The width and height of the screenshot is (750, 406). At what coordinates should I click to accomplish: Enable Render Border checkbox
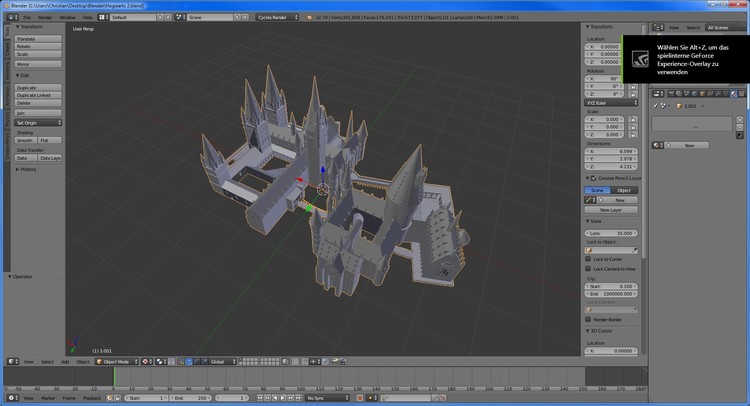point(588,319)
